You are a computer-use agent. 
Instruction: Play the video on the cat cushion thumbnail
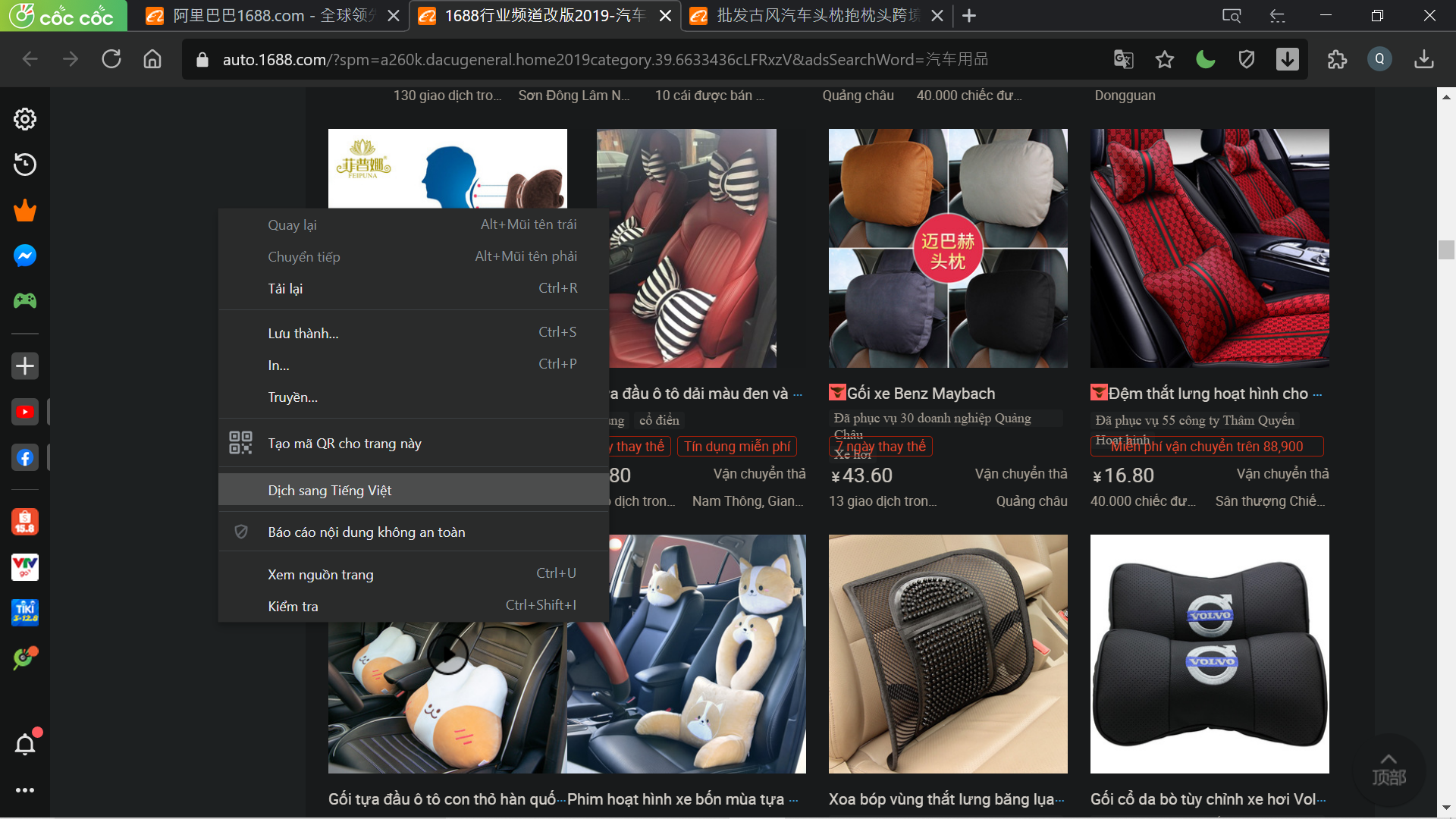[x=448, y=654]
